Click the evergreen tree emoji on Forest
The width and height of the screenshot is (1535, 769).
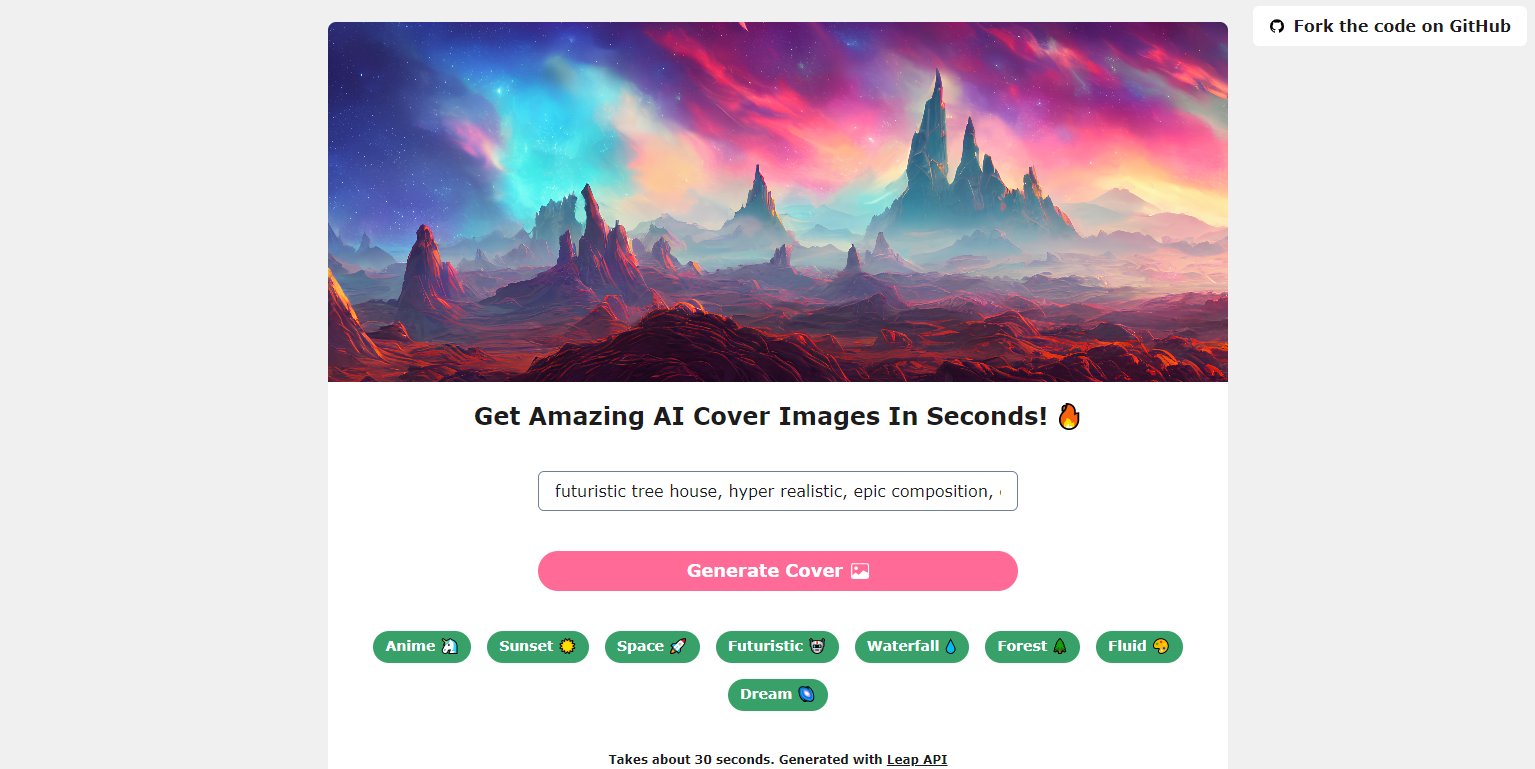tap(1060, 647)
